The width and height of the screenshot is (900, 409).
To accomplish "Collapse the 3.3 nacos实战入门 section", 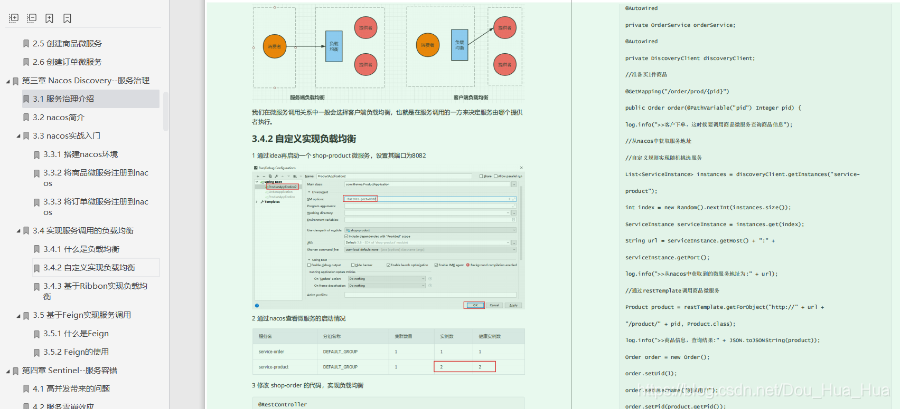I will (18, 136).
